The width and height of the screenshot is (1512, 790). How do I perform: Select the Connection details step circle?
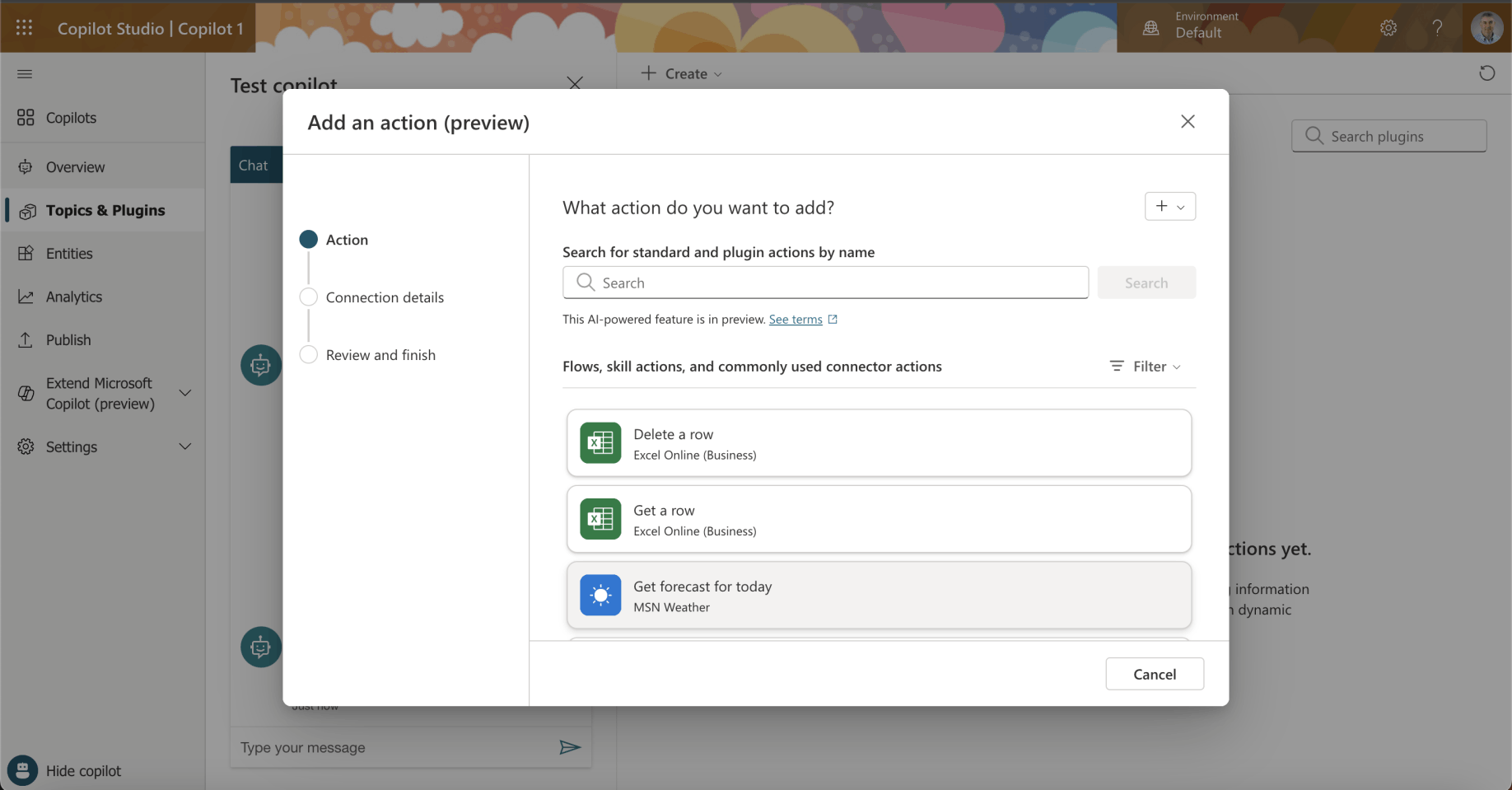click(309, 297)
